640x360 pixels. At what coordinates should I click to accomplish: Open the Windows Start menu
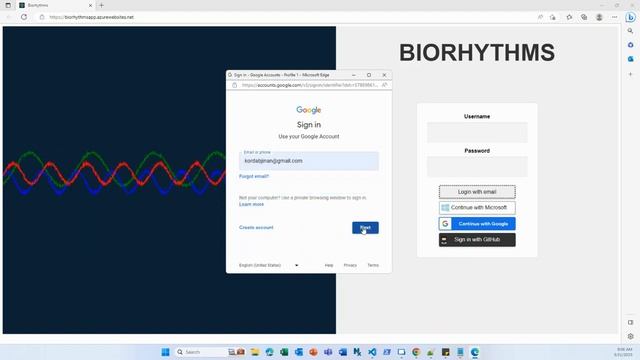click(165, 352)
